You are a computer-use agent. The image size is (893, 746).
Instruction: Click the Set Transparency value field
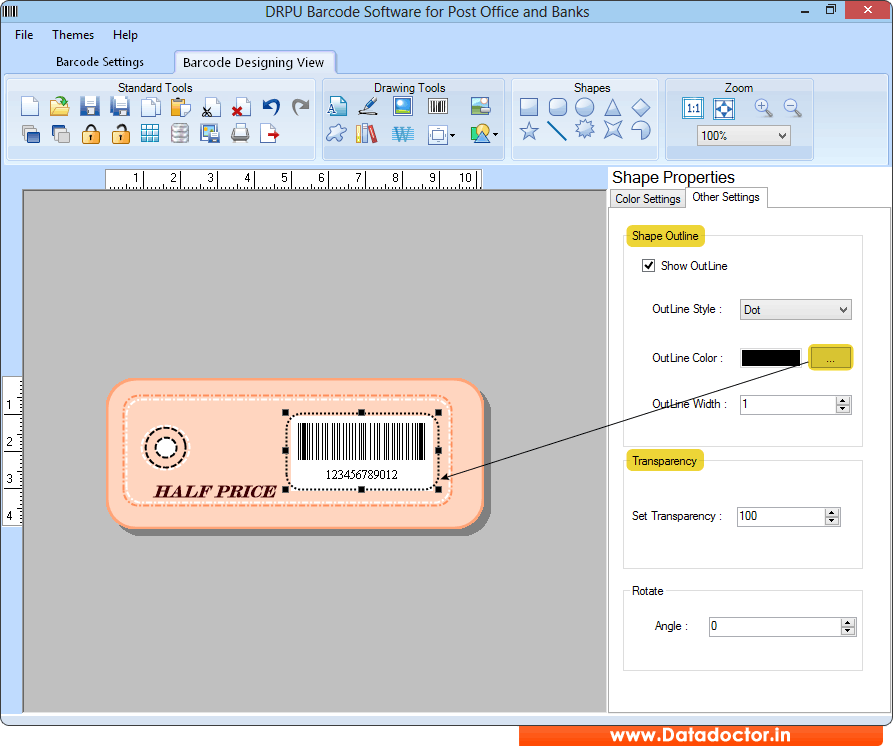(x=781, y=517)
